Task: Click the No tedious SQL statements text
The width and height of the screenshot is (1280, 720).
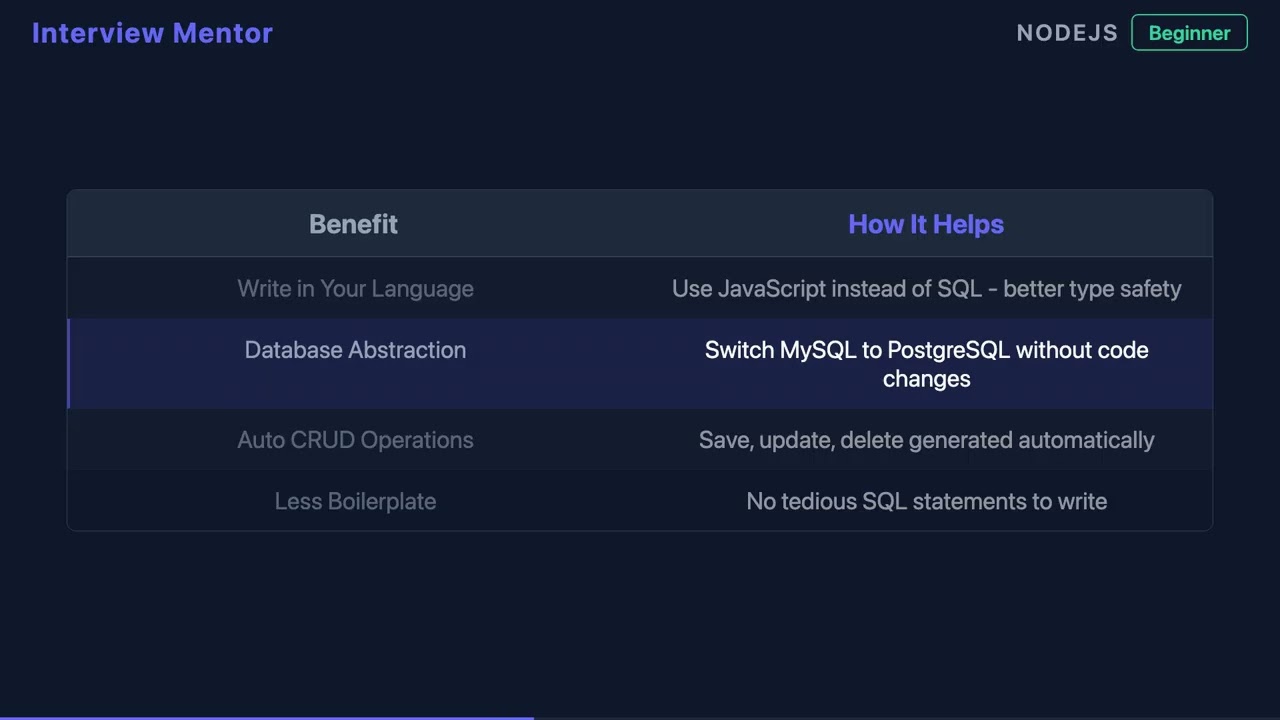Action: tap(926, 501)
